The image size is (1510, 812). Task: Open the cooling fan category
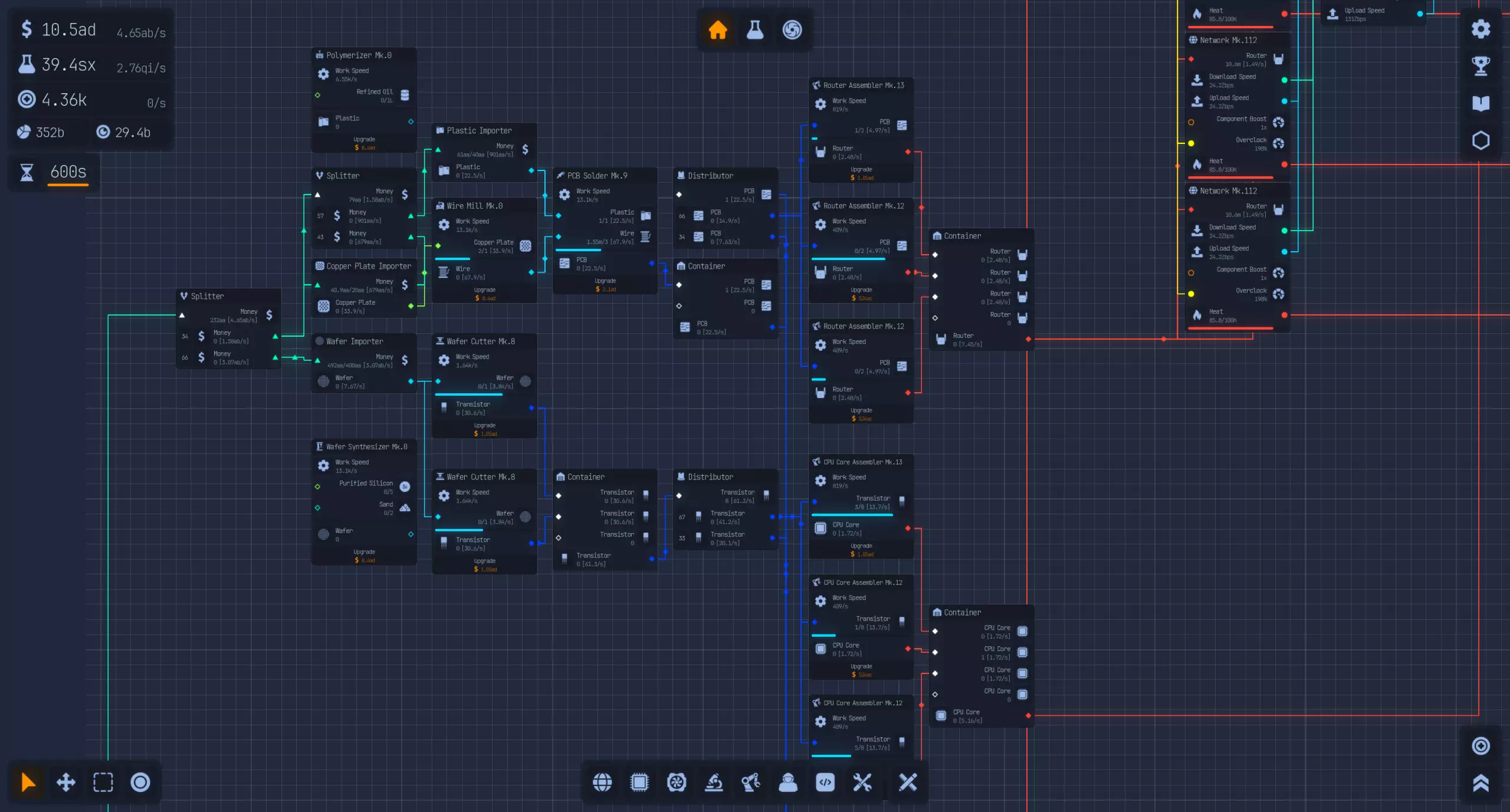point(677,783)
